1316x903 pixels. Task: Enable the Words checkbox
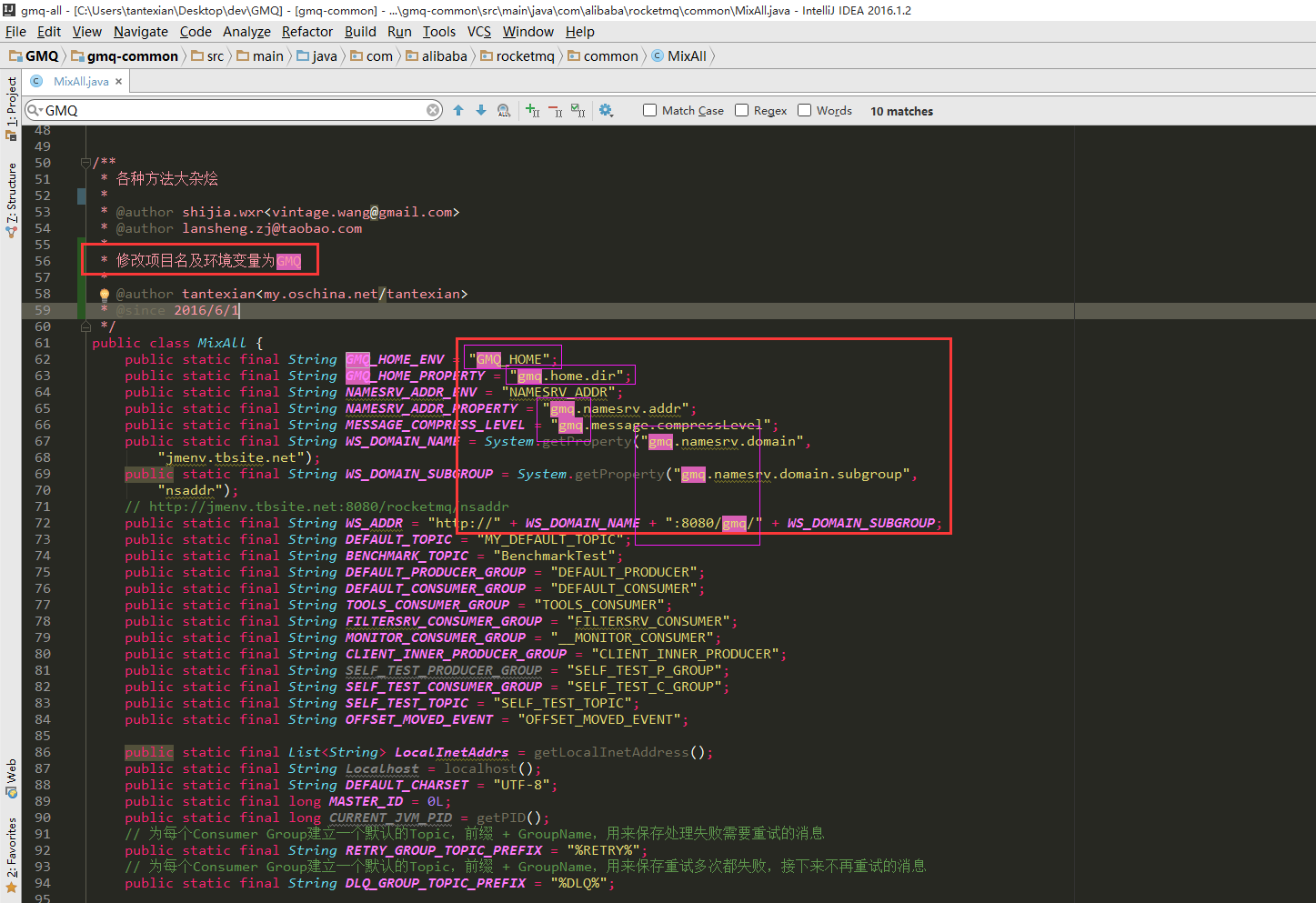[804, 110]
